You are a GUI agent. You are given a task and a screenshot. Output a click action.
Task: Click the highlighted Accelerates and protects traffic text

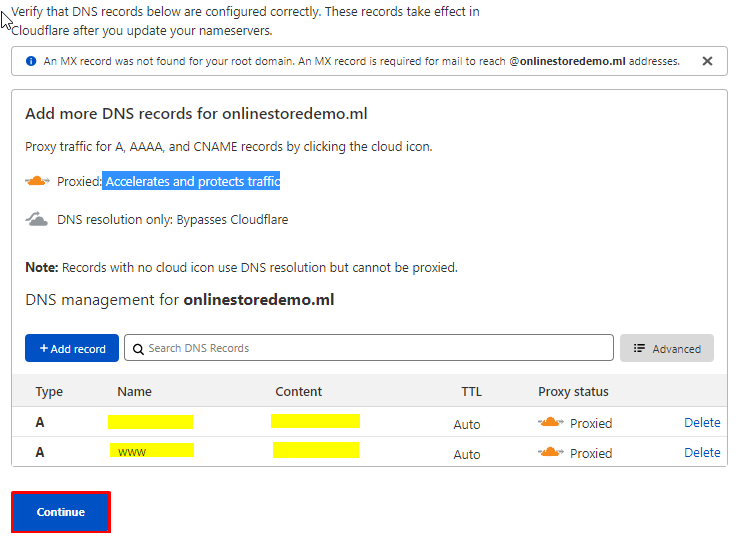[192, 181]
